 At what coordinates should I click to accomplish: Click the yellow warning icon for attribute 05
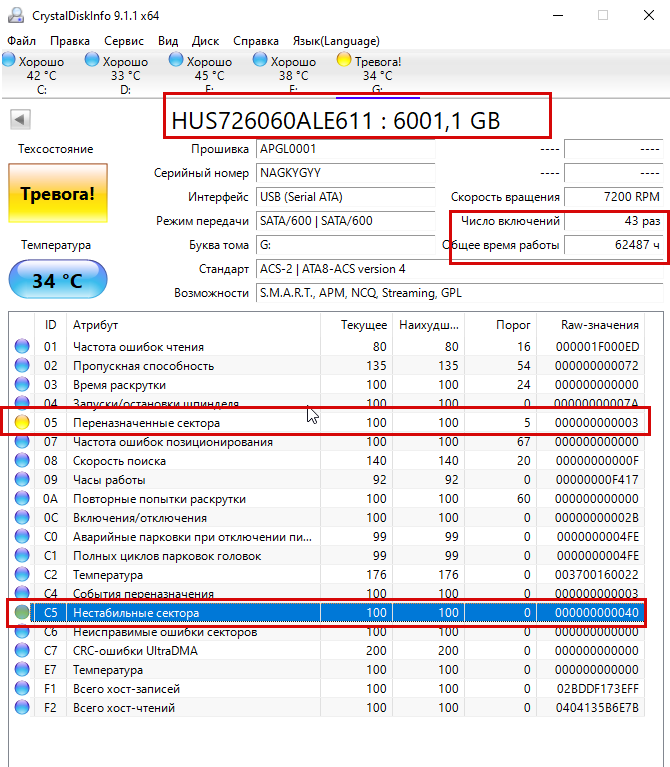pyautogui.click(x=22, y=422)
